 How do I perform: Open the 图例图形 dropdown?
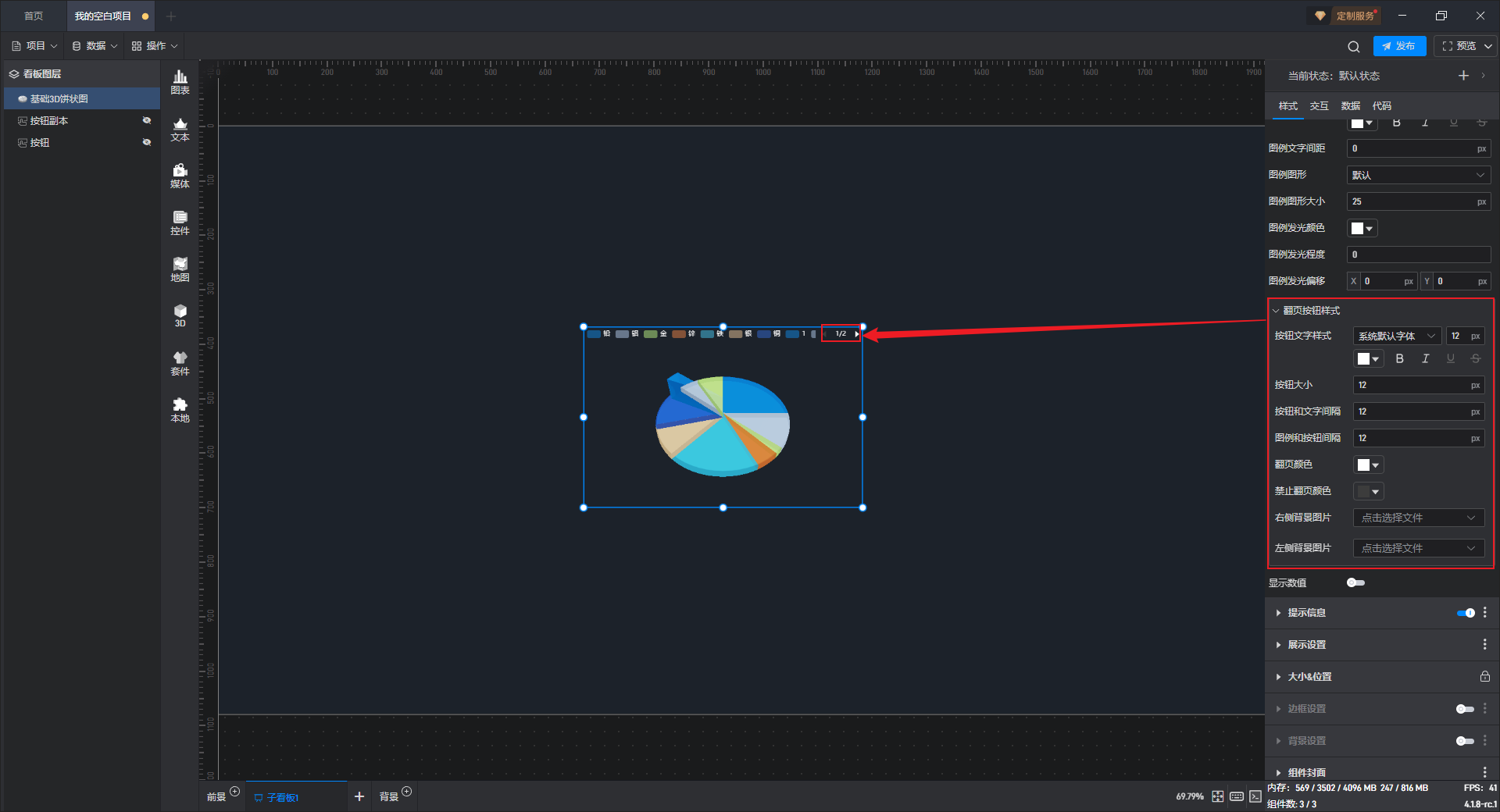1418,176
